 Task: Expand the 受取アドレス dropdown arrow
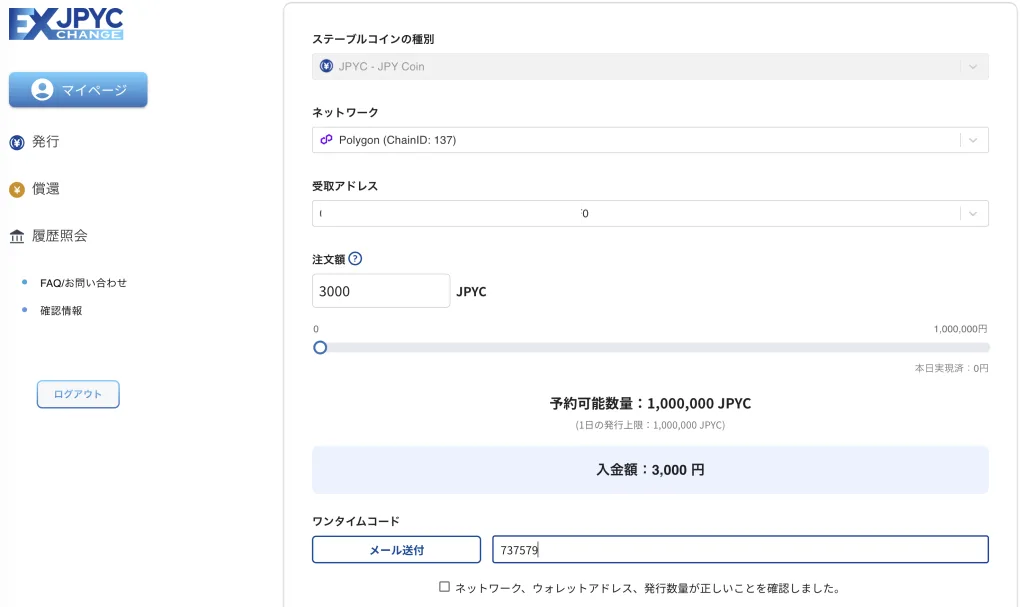[973, 213]
